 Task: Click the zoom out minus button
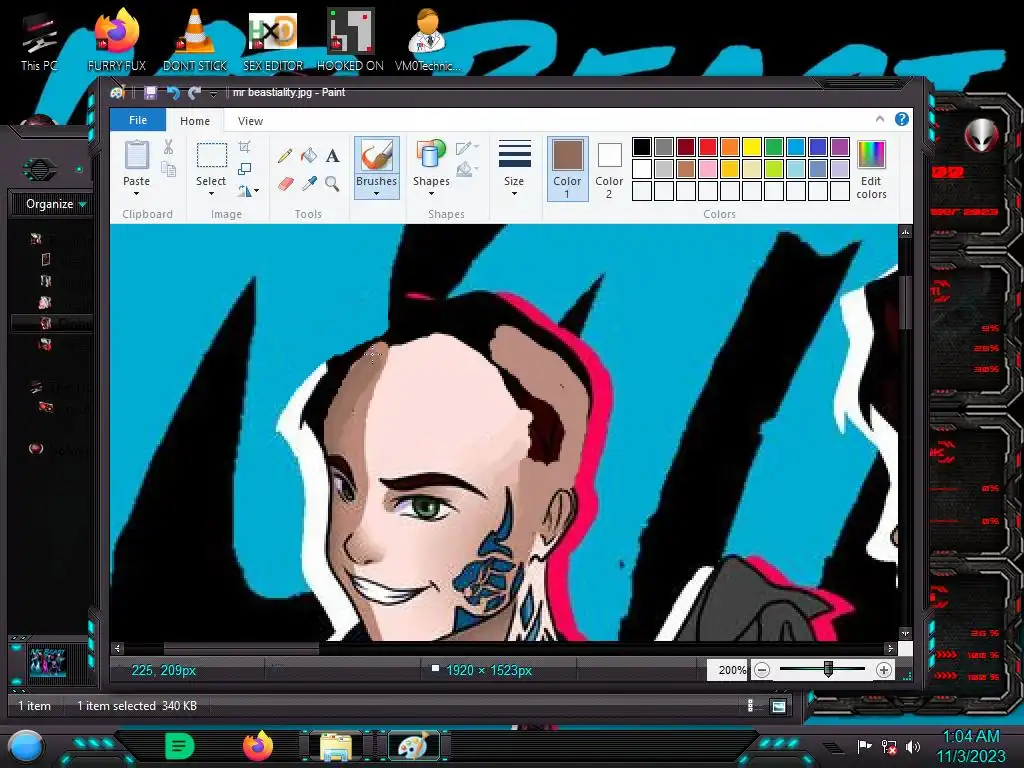click(x=762, y=670)
